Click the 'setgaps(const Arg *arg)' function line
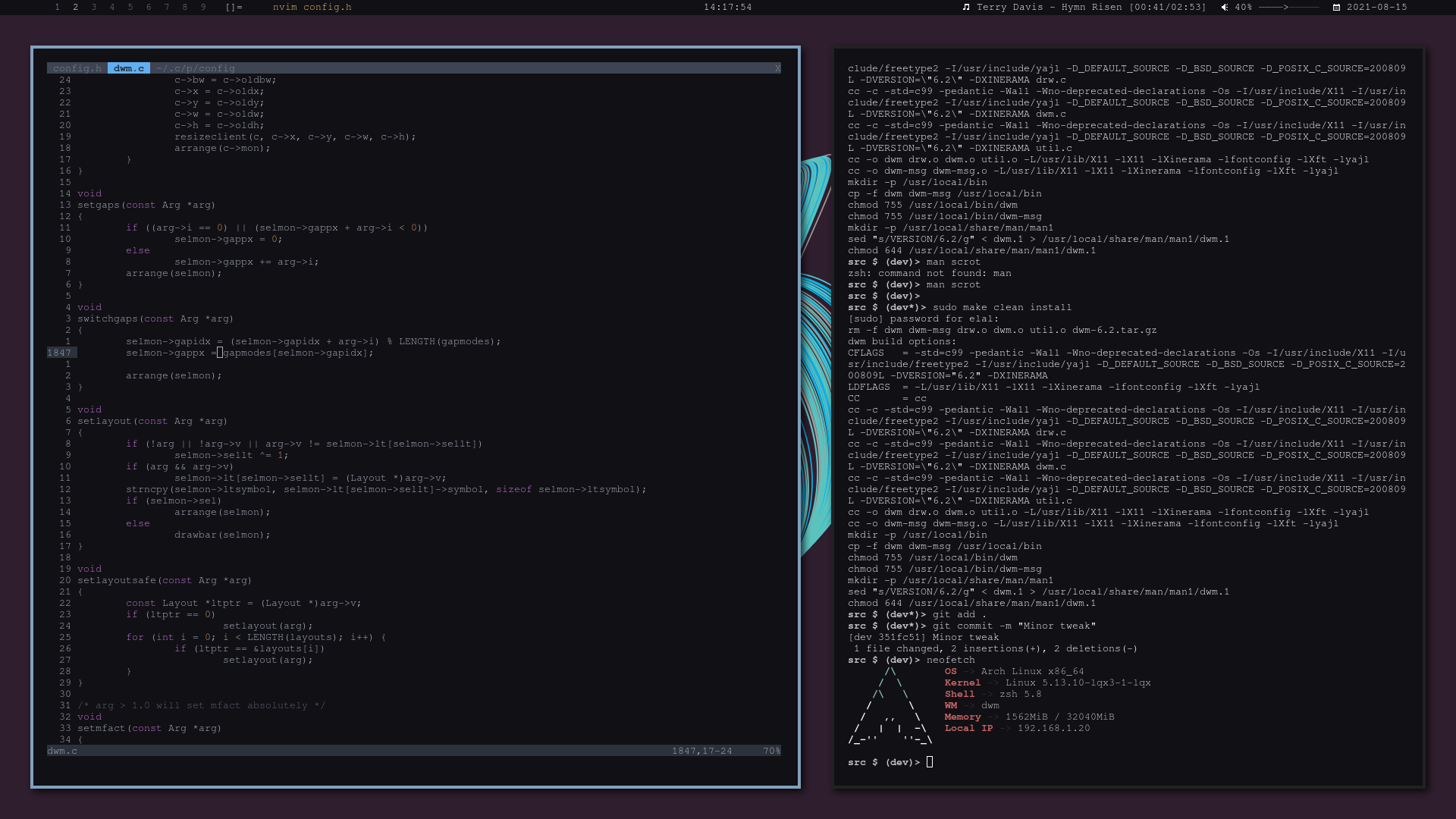Screen dimensions: 1456x819 click(x=146, y=205)
